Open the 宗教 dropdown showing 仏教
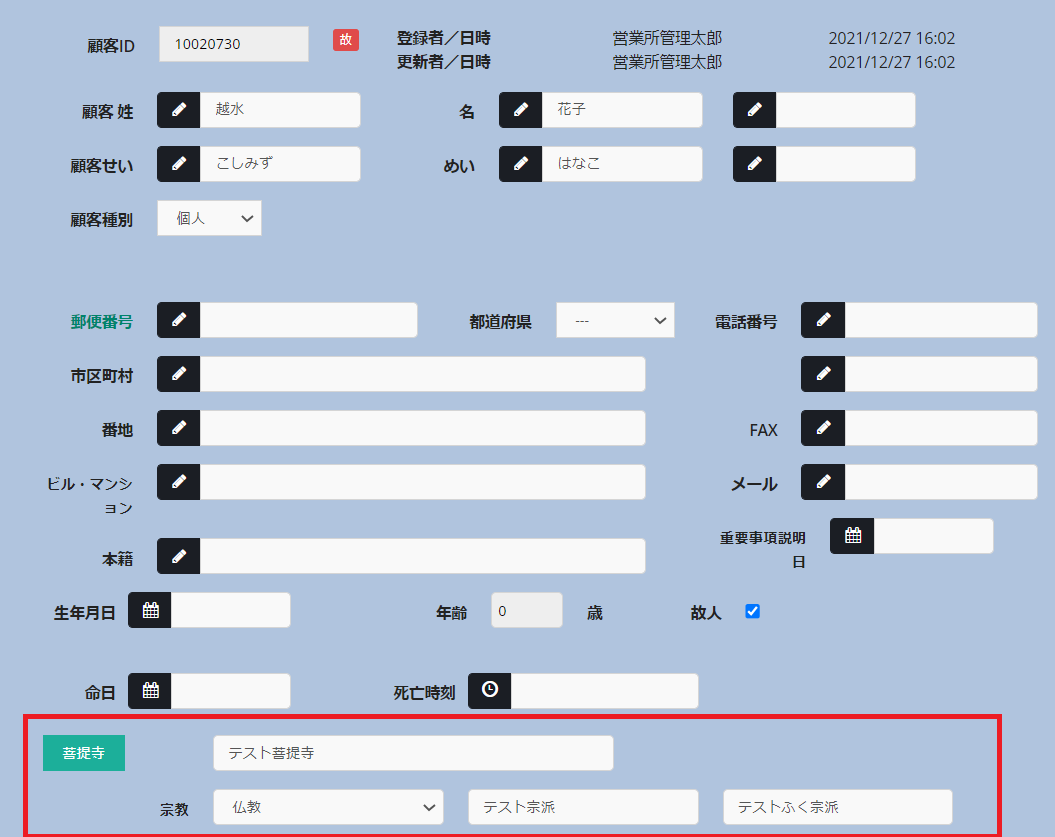 coord(328,807)
